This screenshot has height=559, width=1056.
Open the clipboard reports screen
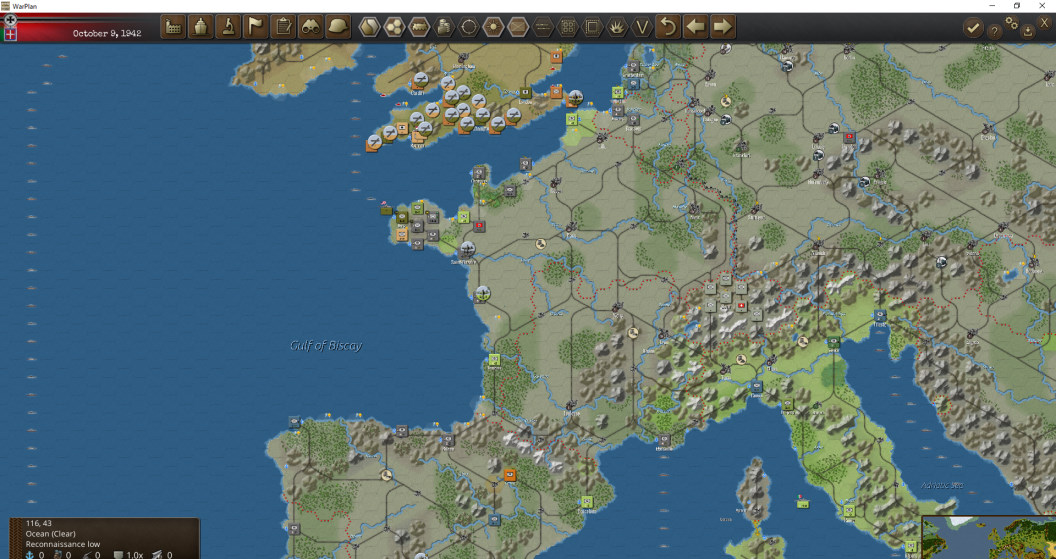pyautogui.click(x=284, y=27)
